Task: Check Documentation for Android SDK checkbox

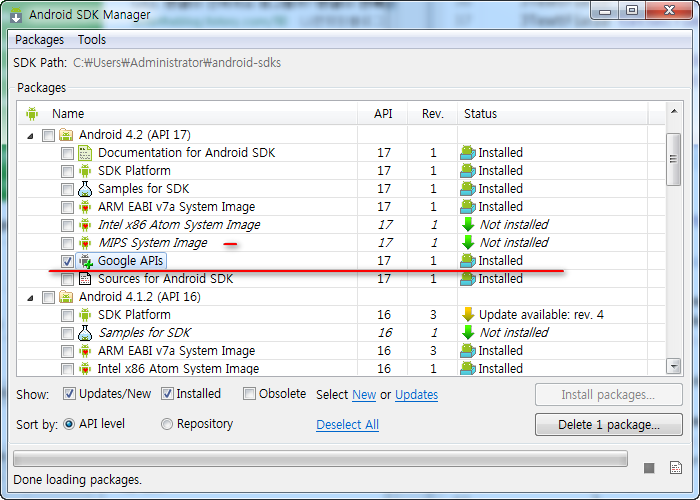Action: pyautogui.click(x=67, y=154)
